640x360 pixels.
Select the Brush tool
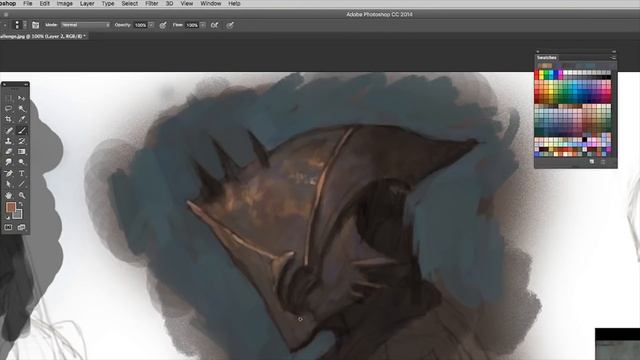point(22,130)
